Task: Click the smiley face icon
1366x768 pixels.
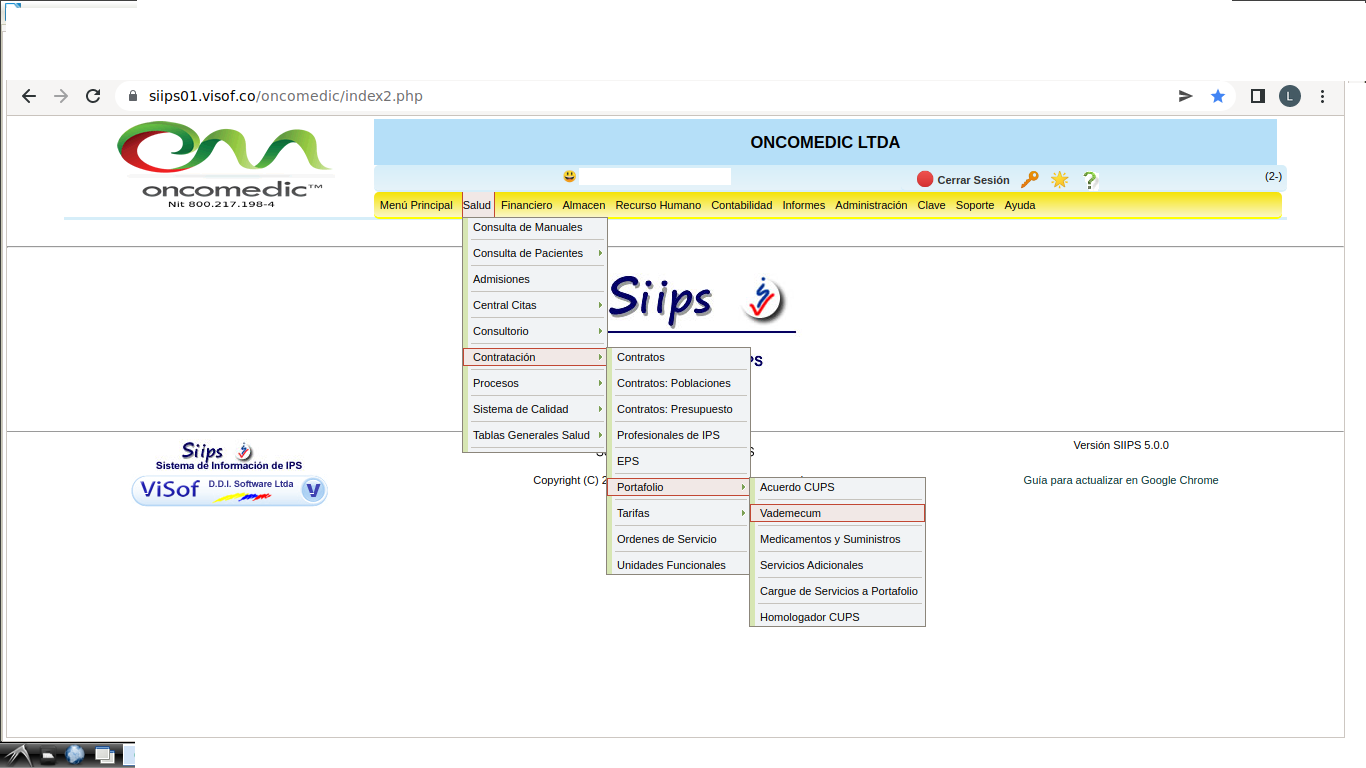Action: coord(570,177)
